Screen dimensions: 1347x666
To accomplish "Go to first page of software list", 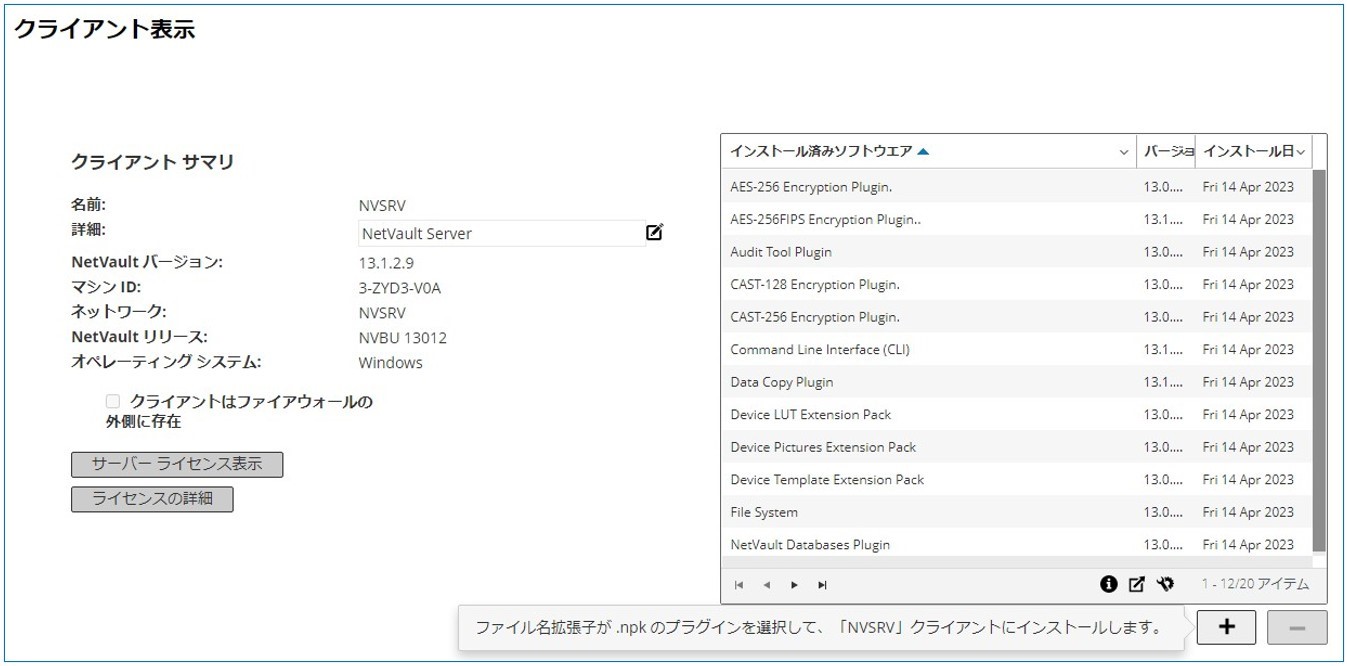I will 739,585.
